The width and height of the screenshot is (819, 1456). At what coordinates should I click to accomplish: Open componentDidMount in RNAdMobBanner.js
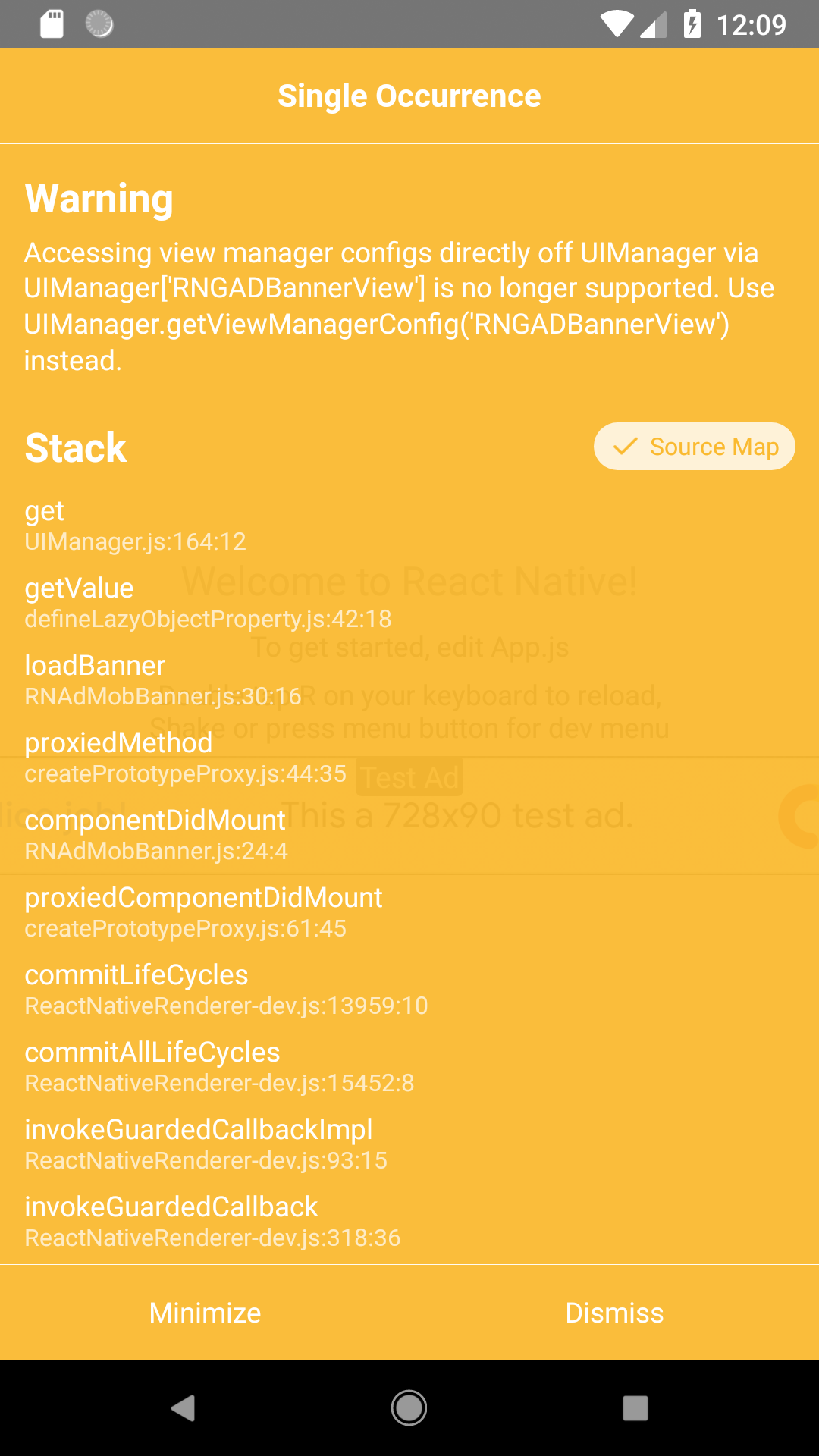tap(155, 834)
